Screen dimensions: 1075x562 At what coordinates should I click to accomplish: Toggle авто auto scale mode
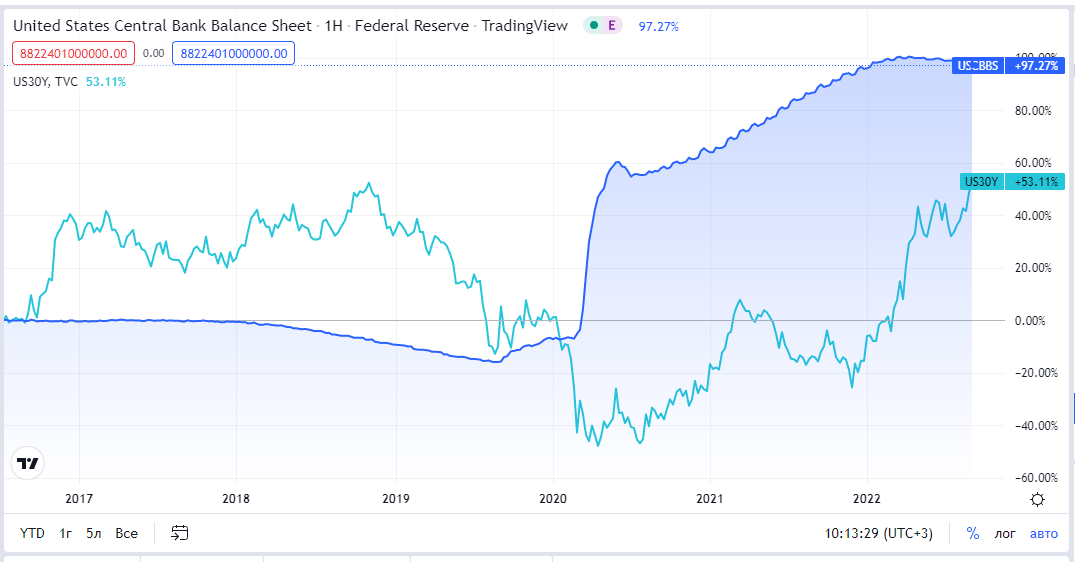1043,533
